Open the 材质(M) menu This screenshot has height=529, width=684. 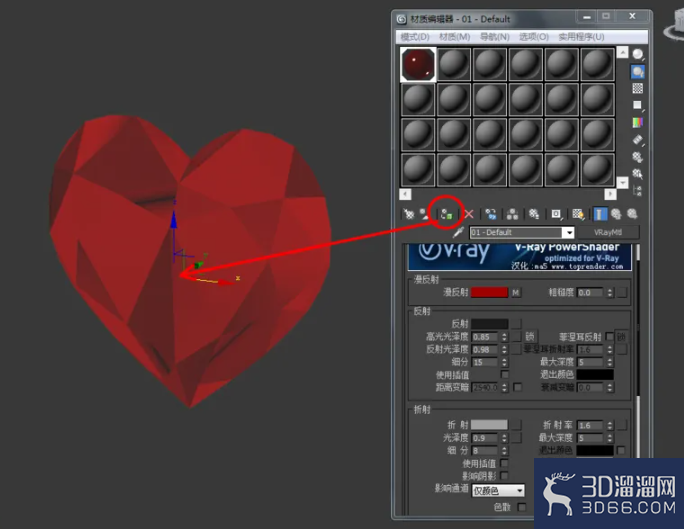pos(455,37)
